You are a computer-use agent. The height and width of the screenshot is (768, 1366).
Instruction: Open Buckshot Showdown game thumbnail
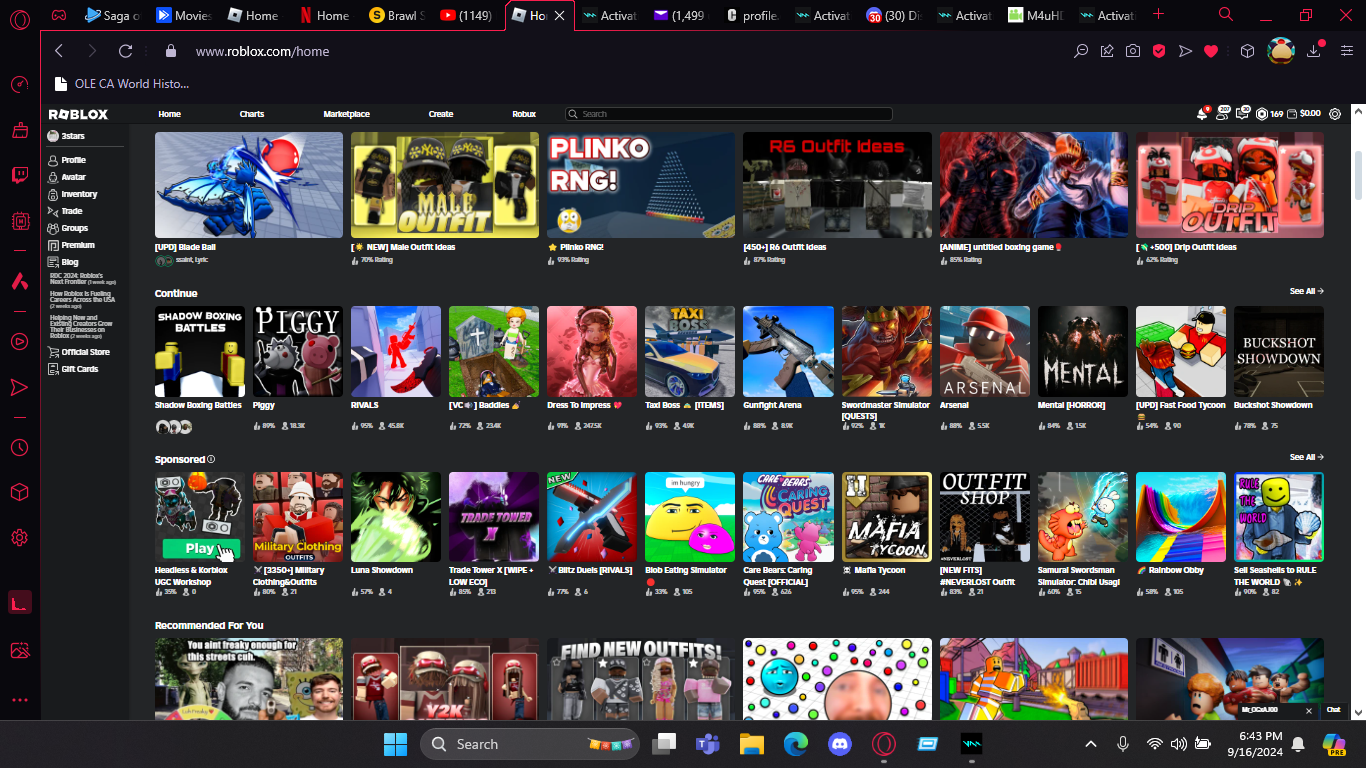point(1279,352)
